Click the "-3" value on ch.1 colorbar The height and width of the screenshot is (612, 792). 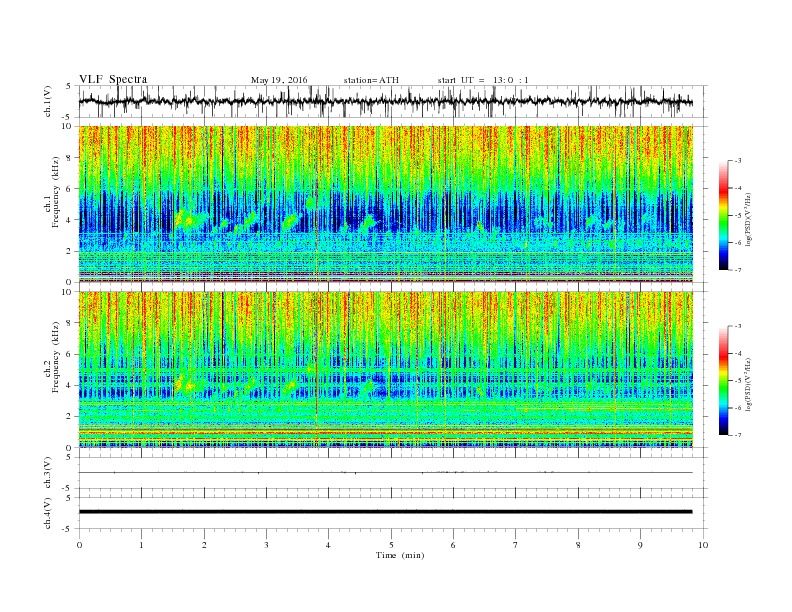737,161
